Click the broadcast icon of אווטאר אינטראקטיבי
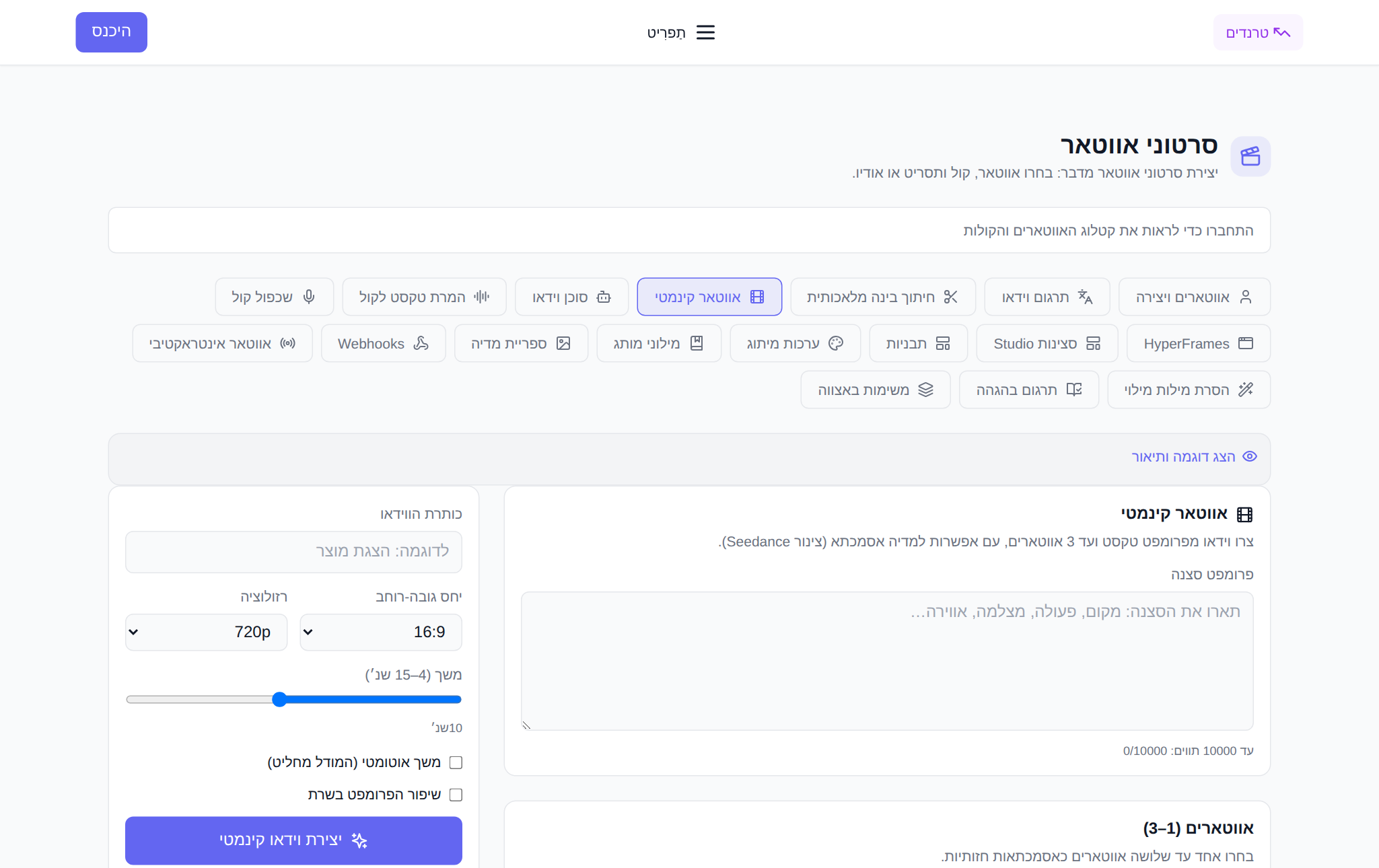The width and height of the screenshot is (1379, 868). click(x=288, y=343)
